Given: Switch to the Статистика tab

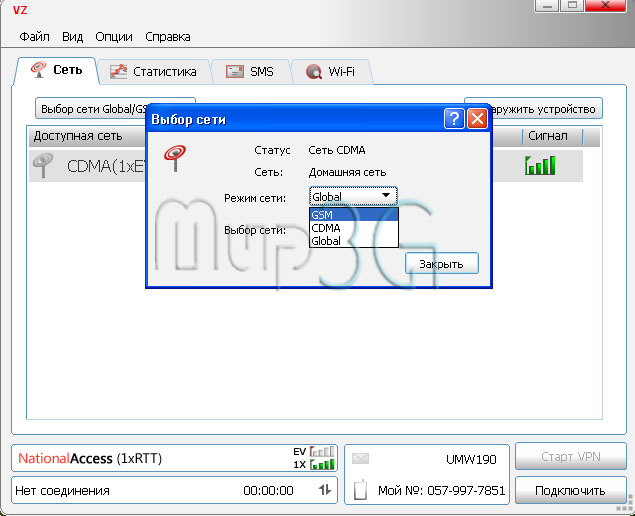Looking at the screenshot, I should pyautogui.click(x=154, y=72).
